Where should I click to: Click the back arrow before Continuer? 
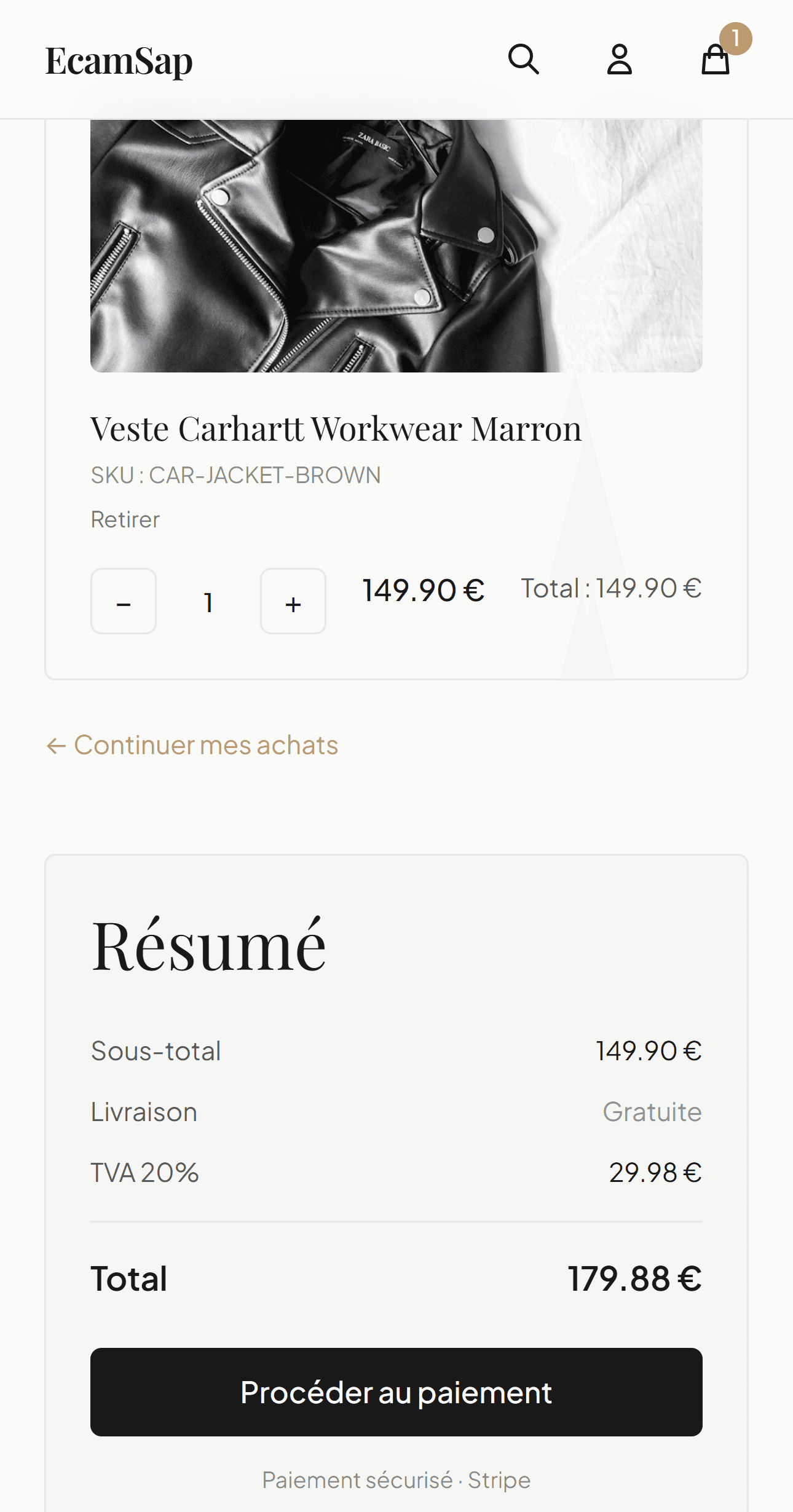coord(56,746)
